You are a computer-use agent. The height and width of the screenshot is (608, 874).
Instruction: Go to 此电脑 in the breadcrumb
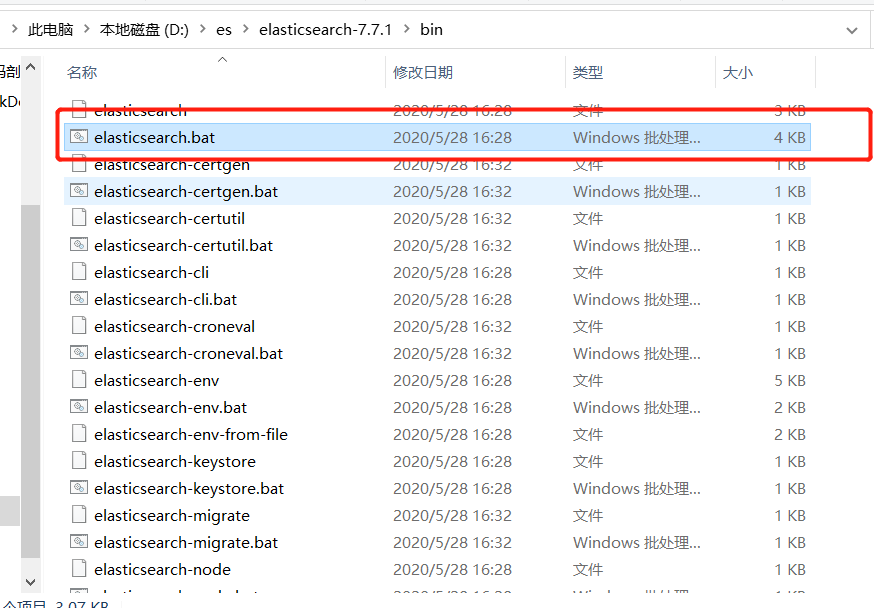click(x=51, y=30)
